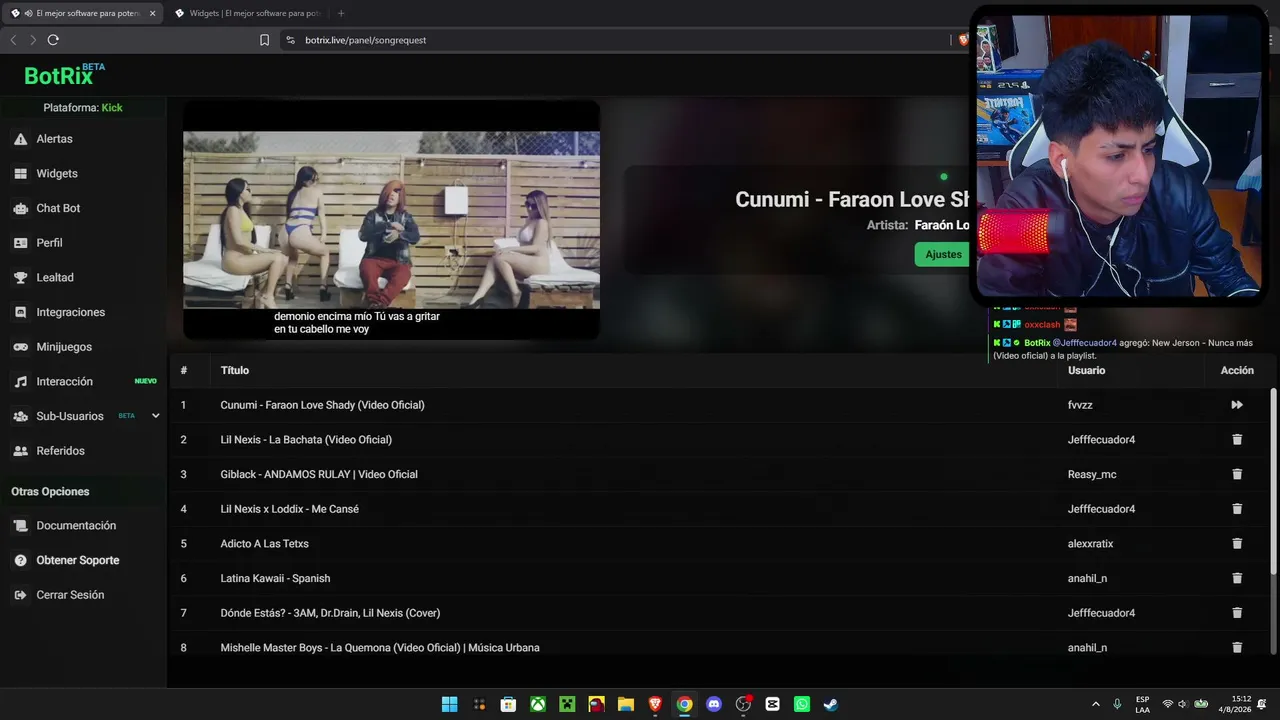The image size is (1280, 720).
Task: Open the Alertas section icon
Action: coord(20,139)
